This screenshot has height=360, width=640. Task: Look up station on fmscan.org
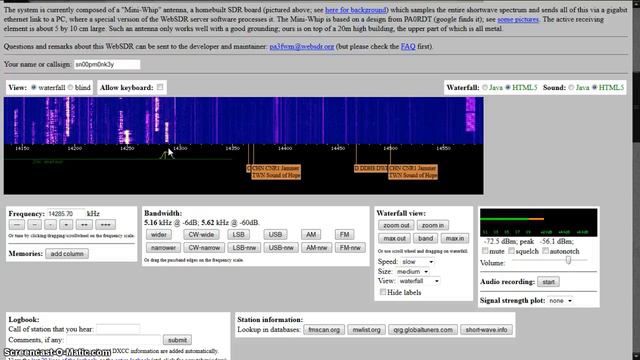[x=324, y=329]
